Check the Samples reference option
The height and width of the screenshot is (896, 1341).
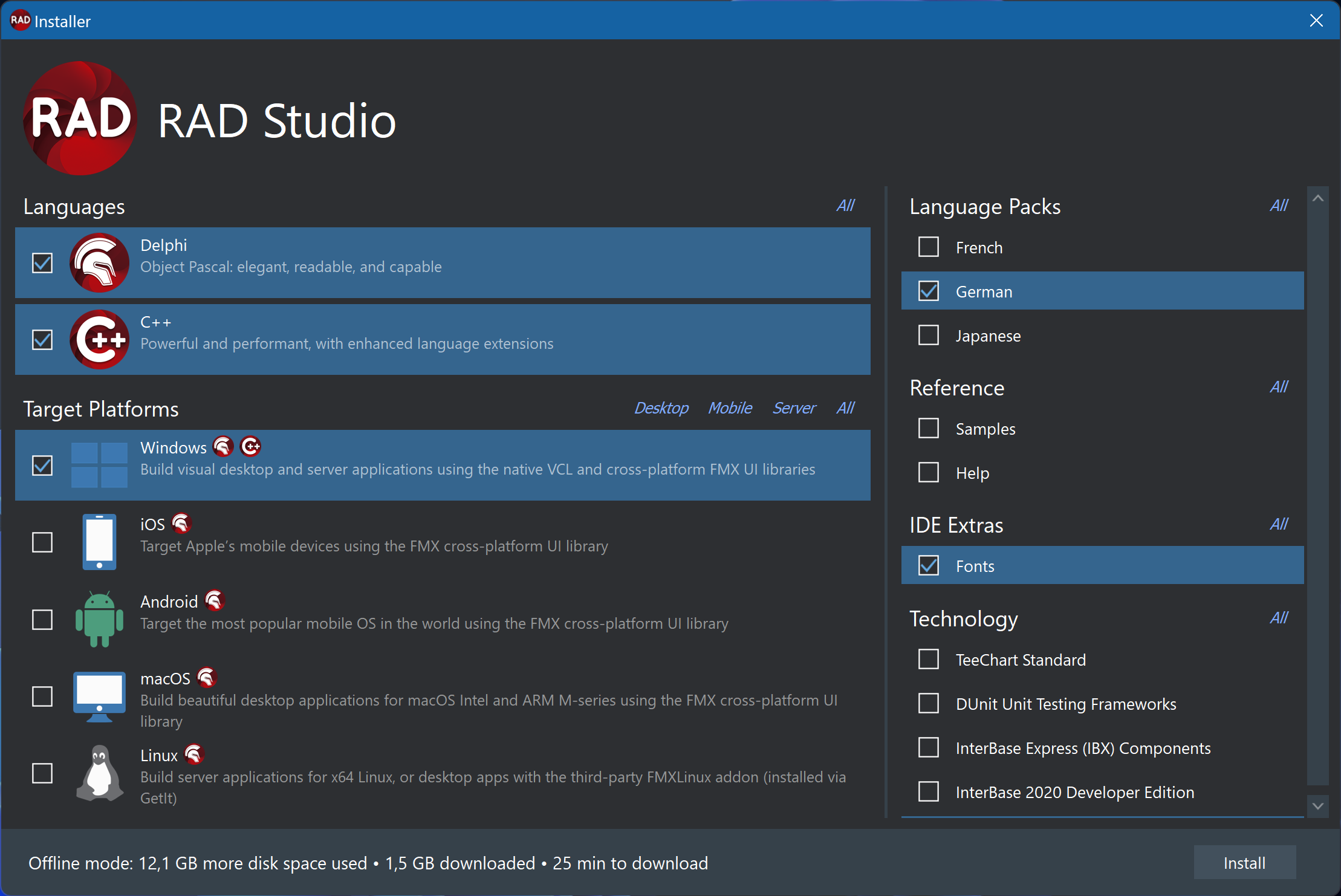coord(929,428)
